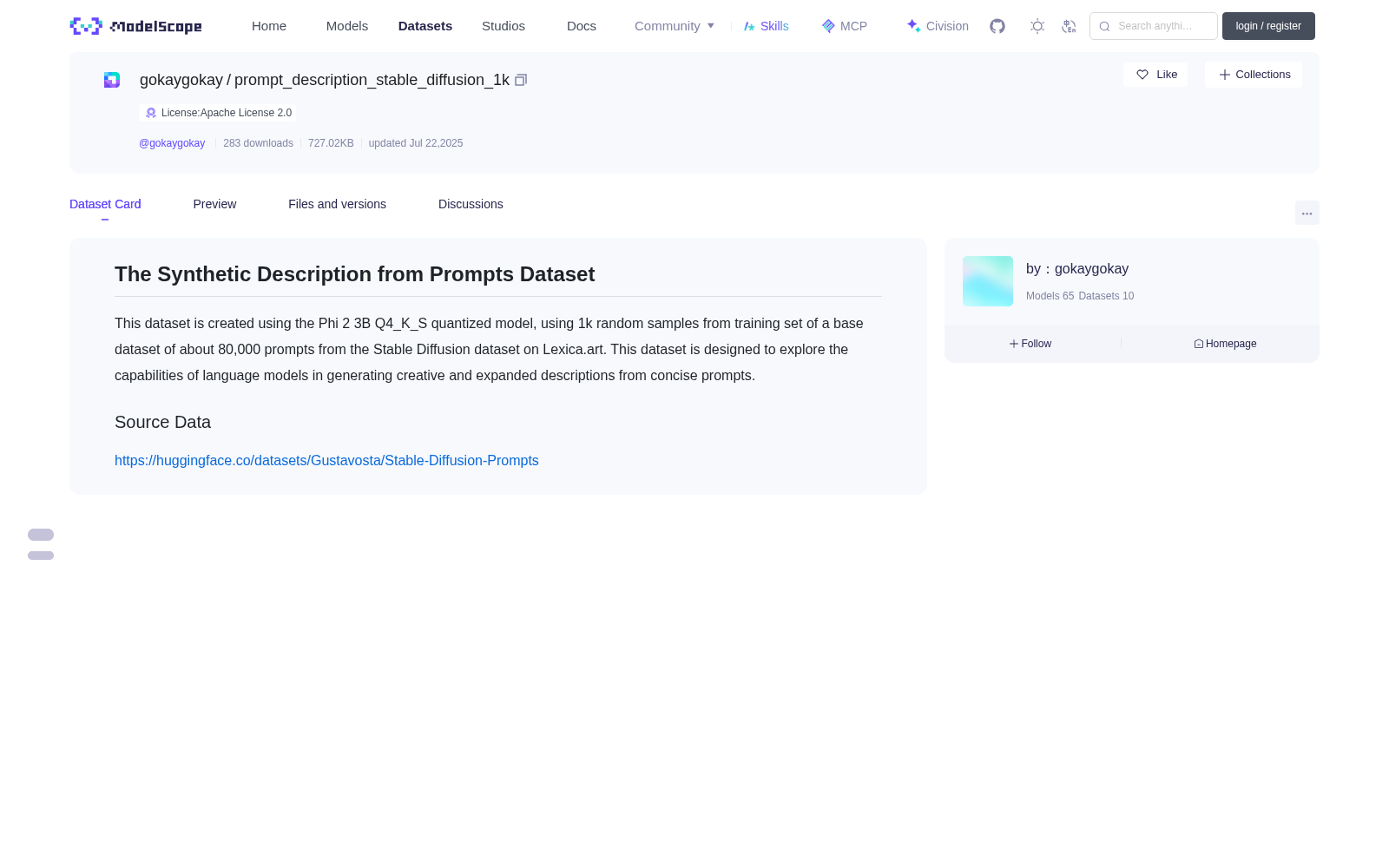Click the '727.02KB' size text

tap(331, 143)
